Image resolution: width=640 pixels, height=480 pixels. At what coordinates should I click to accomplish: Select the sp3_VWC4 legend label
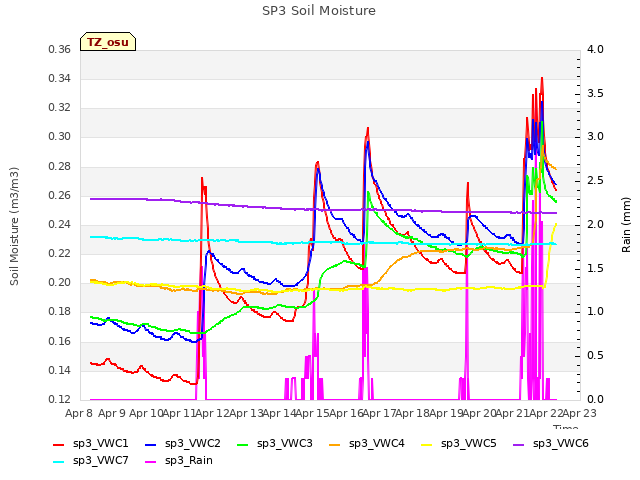(x=377, y=444)
